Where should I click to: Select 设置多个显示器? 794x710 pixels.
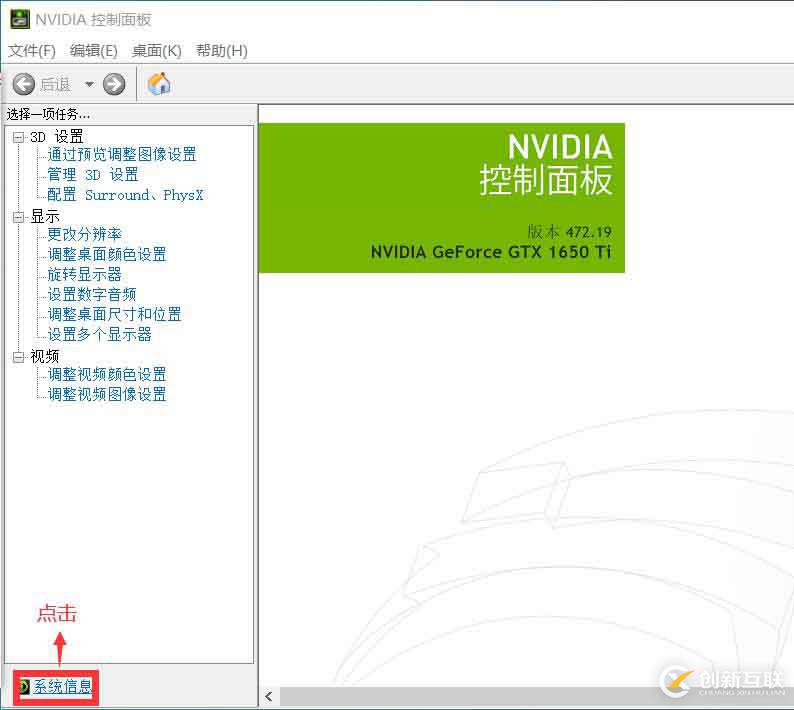99,334
